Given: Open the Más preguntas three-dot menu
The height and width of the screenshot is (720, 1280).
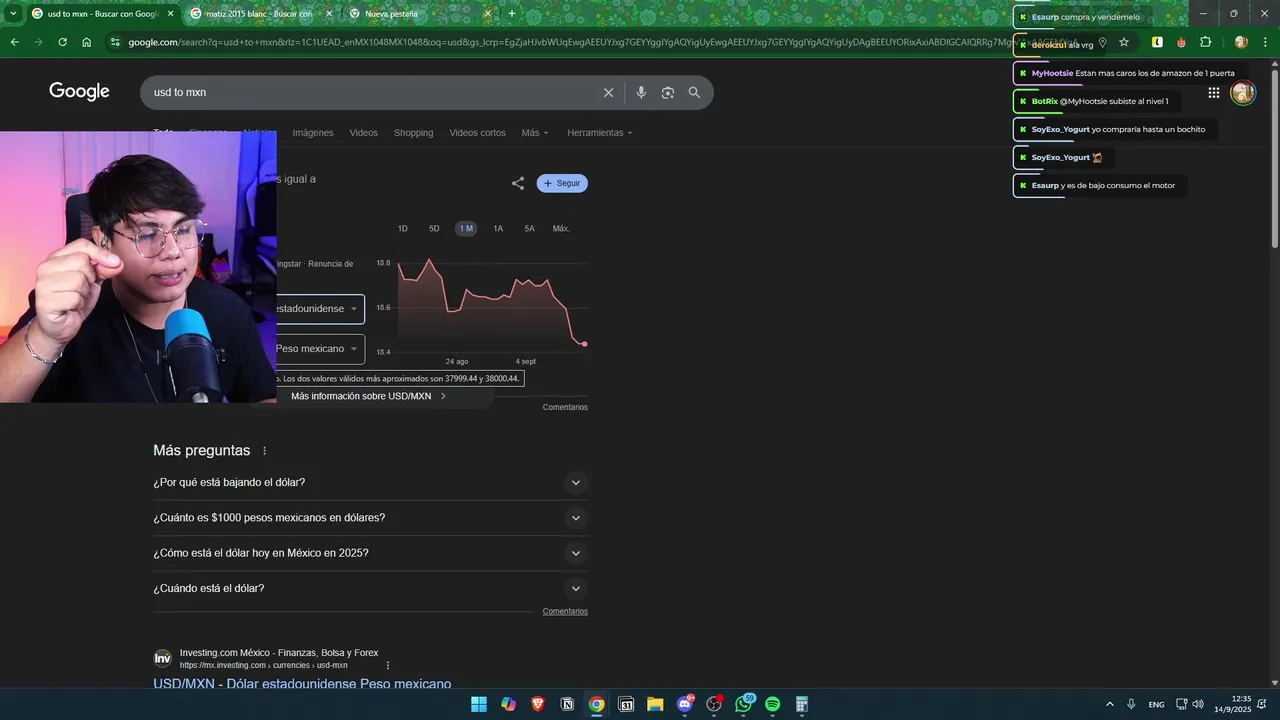Looking at the screenshot, I should (x=264, y=451).
